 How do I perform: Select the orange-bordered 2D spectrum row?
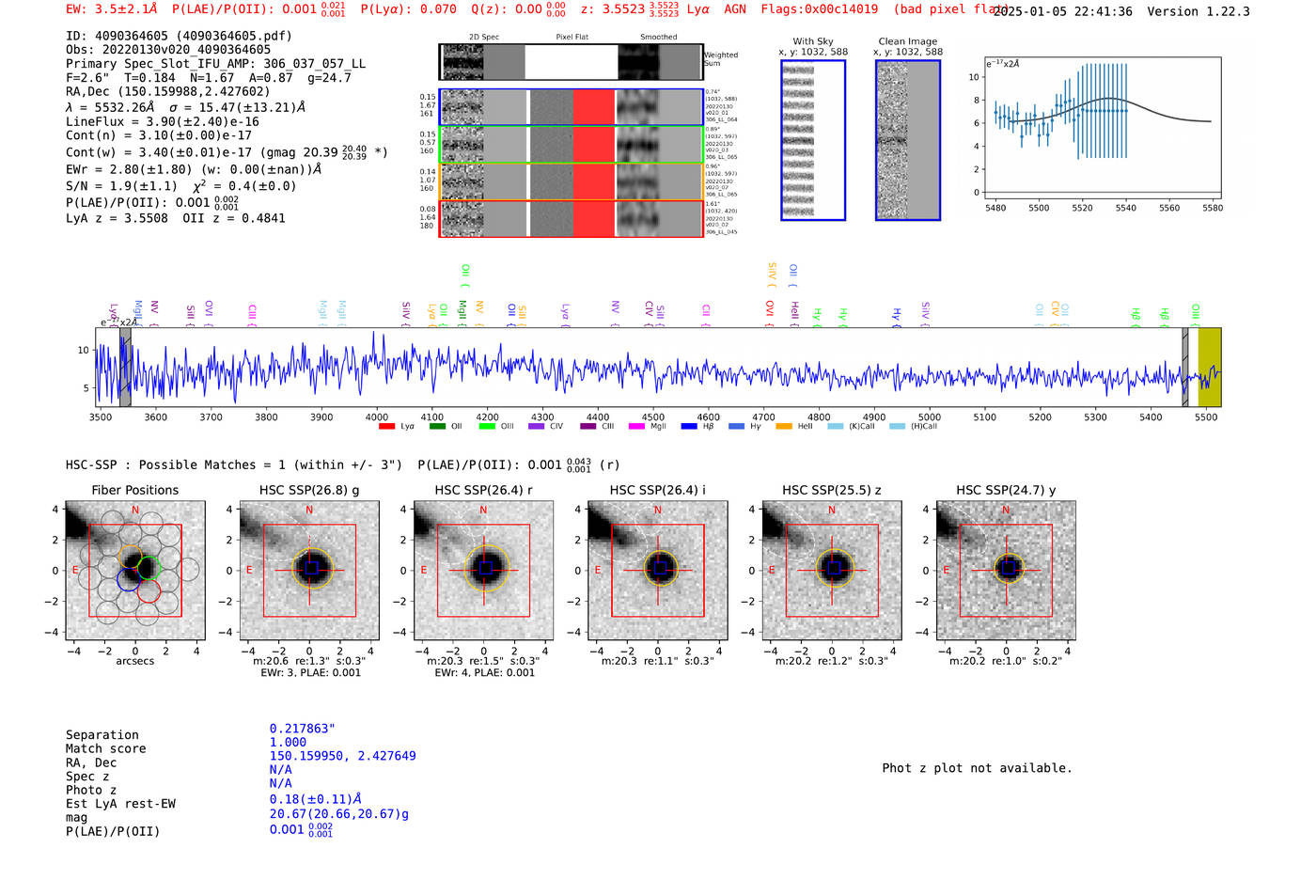(572, 181)
